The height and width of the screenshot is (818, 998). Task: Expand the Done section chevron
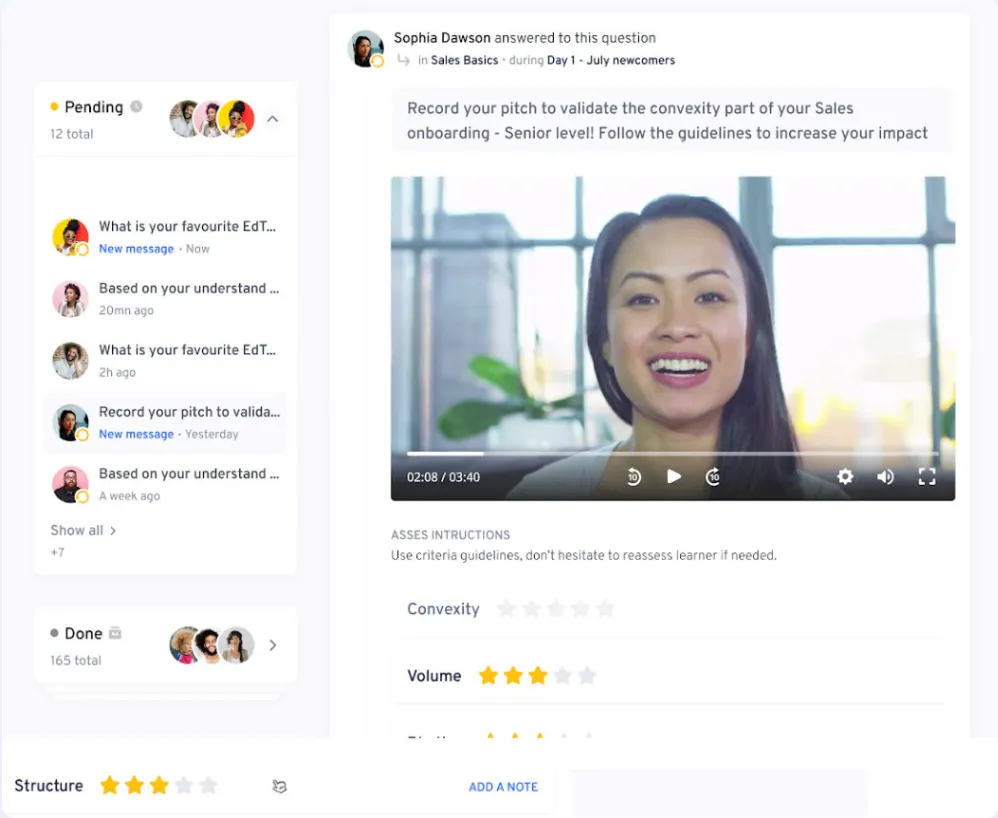point(272,645)
